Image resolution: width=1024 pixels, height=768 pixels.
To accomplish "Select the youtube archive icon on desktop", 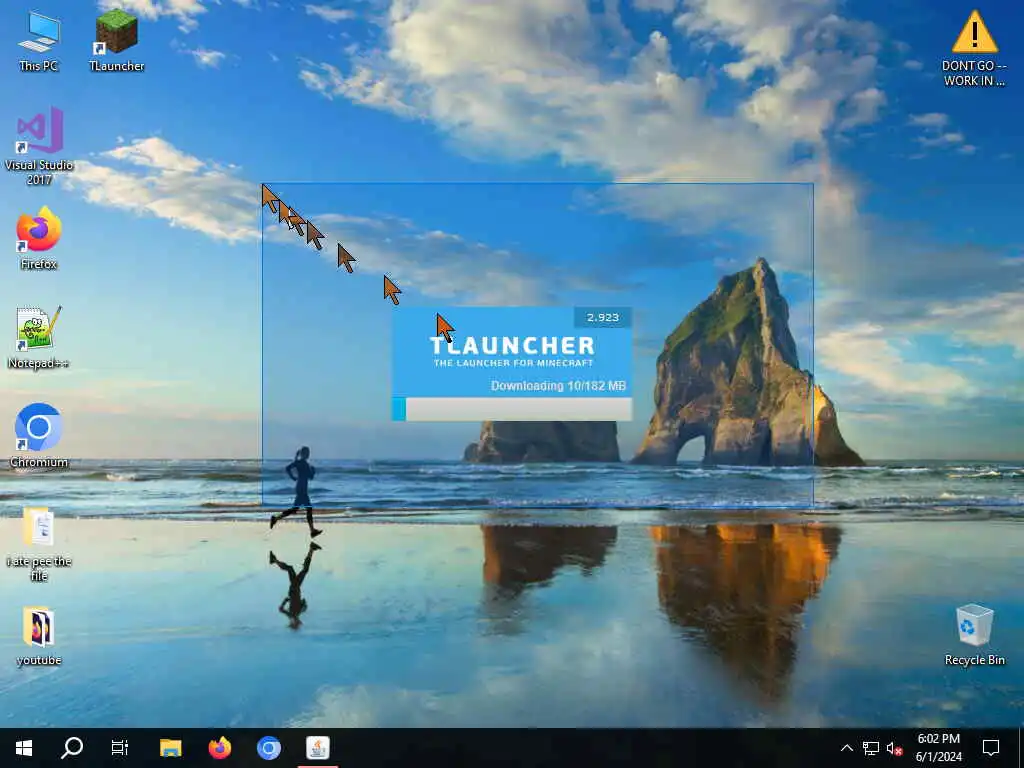I will (x=39, y=636).
